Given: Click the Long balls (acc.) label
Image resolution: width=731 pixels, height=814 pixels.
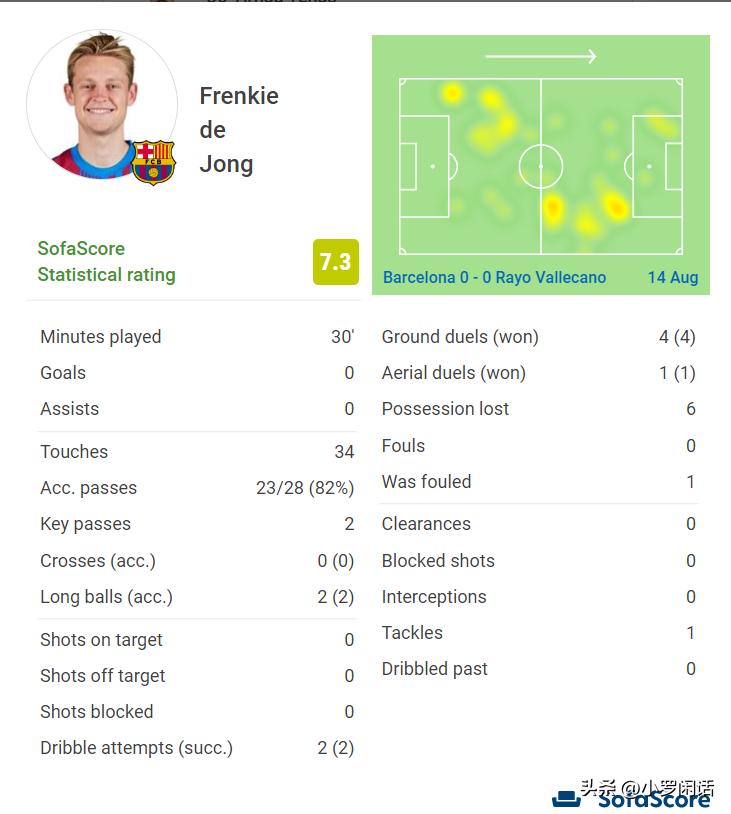Looking at the screenshot, I should [x=106, y=597].
